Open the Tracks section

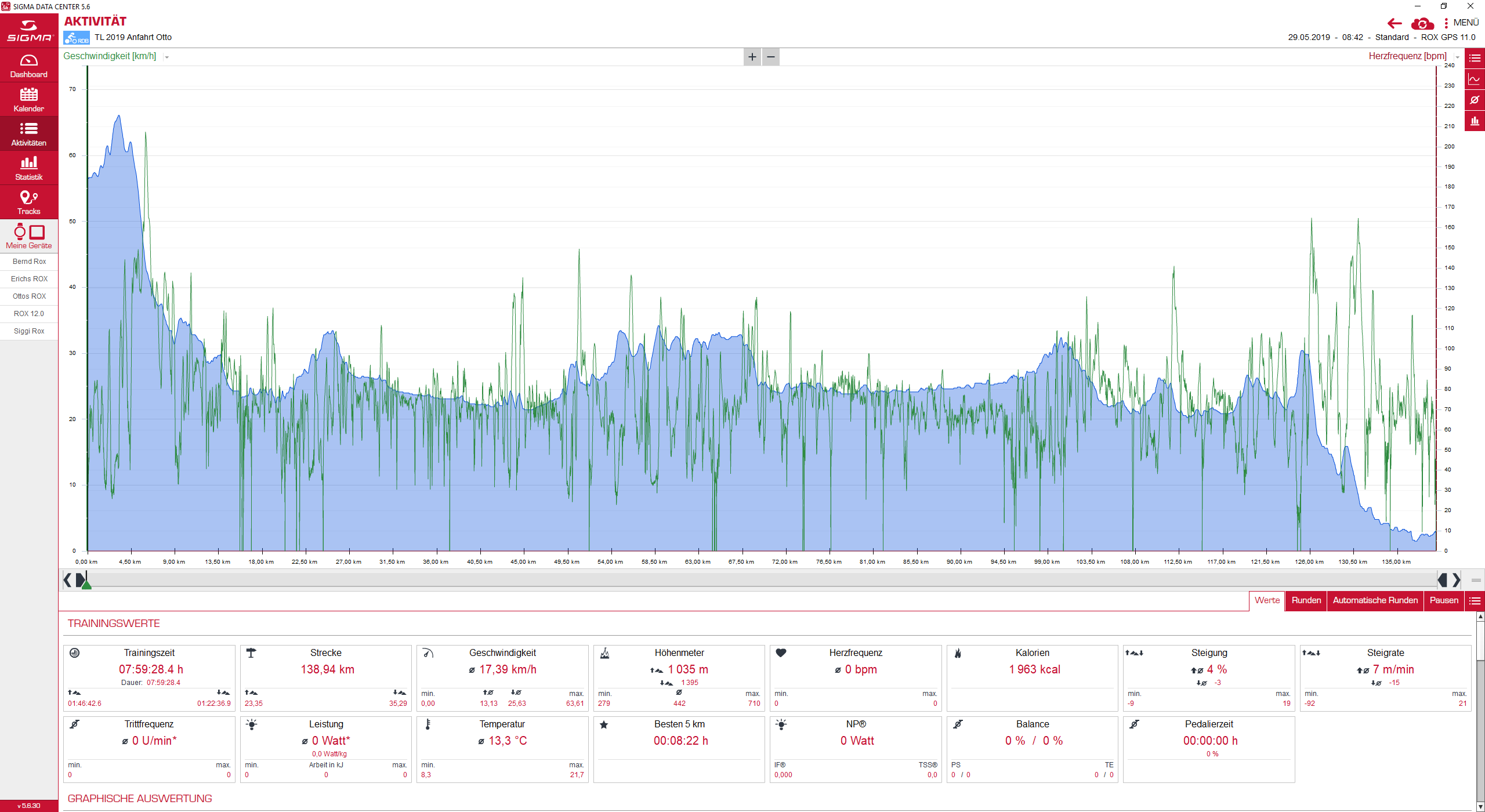(x=29, y=202)
